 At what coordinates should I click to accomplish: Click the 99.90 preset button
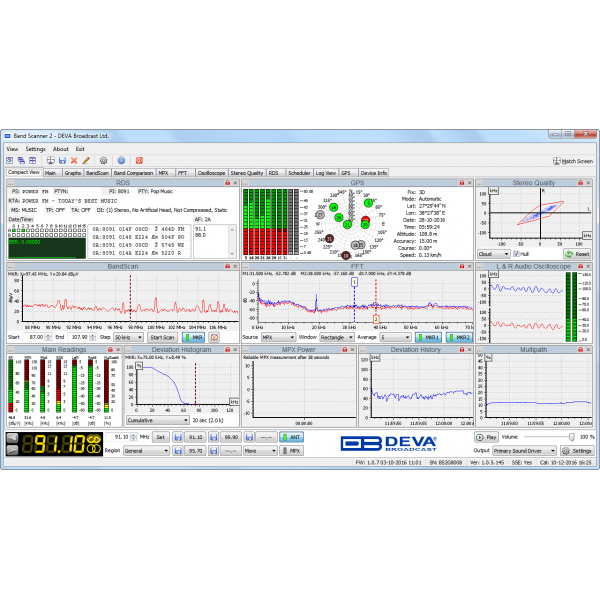[x=231, y=437]
